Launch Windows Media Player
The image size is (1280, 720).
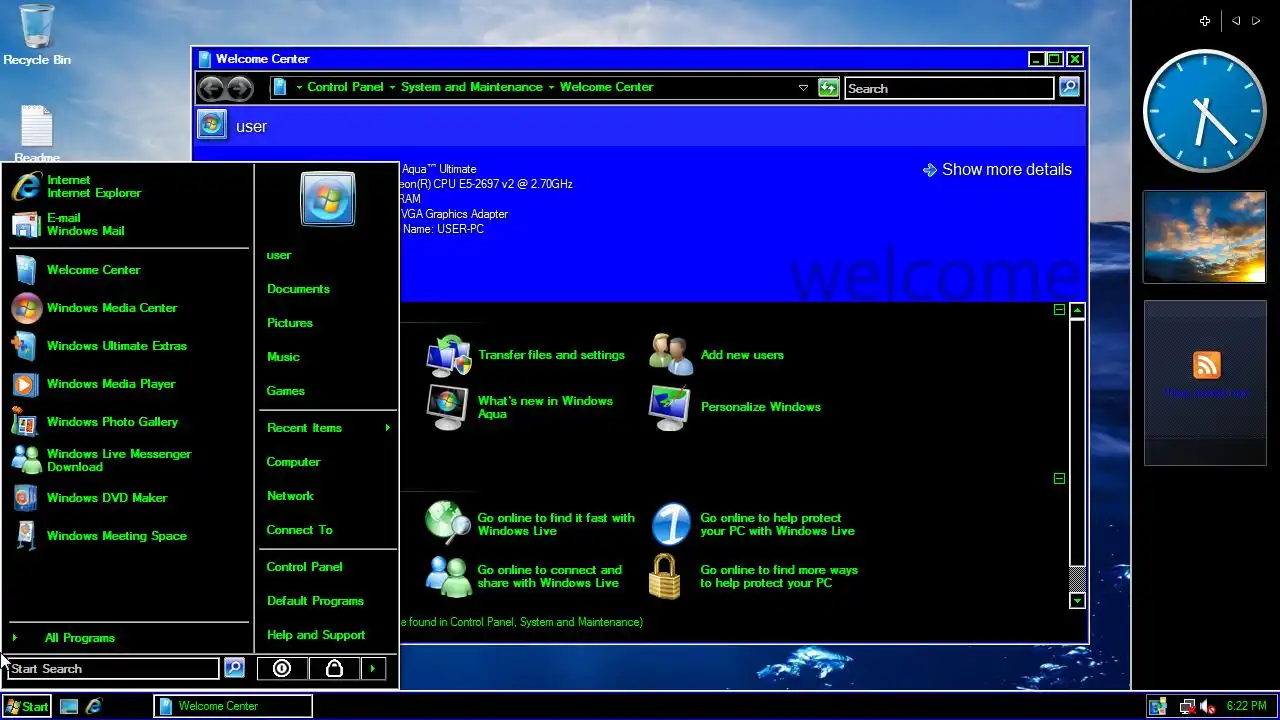coord(126,384)
